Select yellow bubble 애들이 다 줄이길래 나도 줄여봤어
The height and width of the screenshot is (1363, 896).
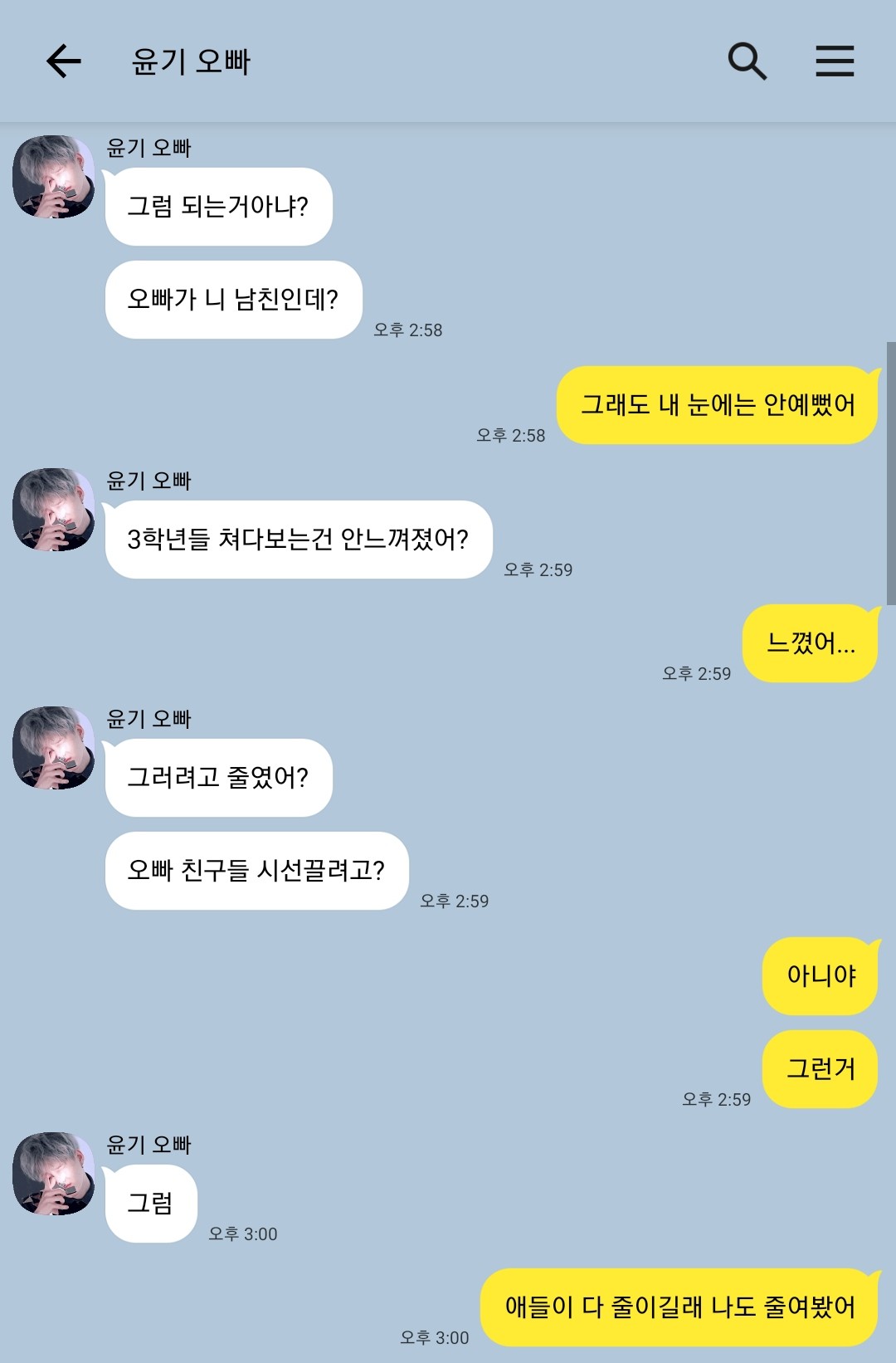[x=679, y=1307]
